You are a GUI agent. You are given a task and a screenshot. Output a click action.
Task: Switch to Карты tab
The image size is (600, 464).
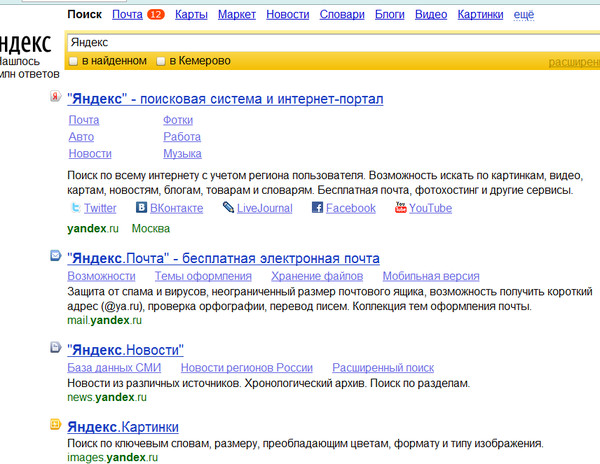click(x=191, y=15)
